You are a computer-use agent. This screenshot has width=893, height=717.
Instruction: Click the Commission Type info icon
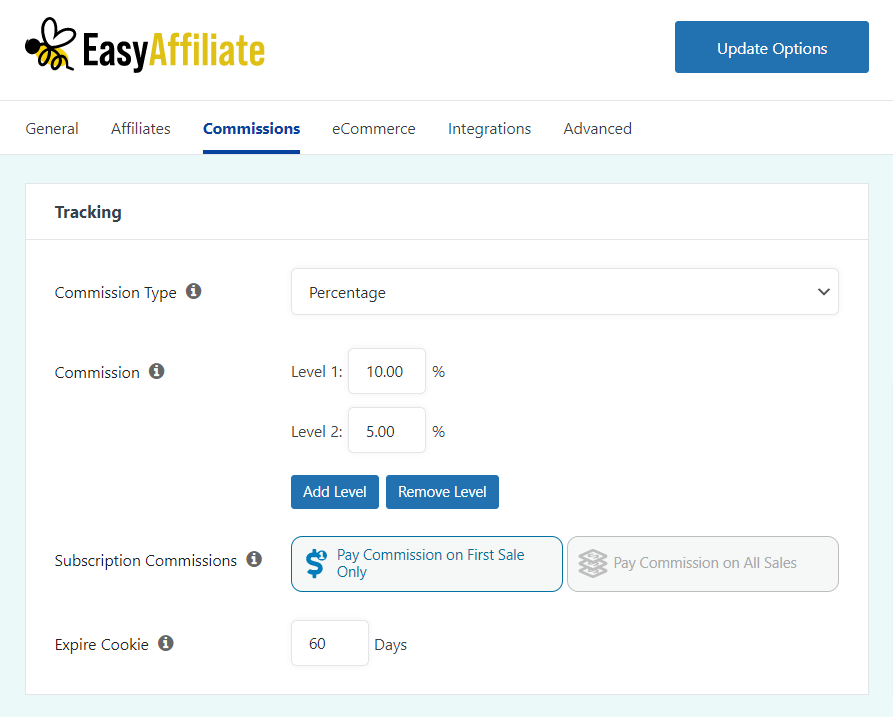point(194,291)
